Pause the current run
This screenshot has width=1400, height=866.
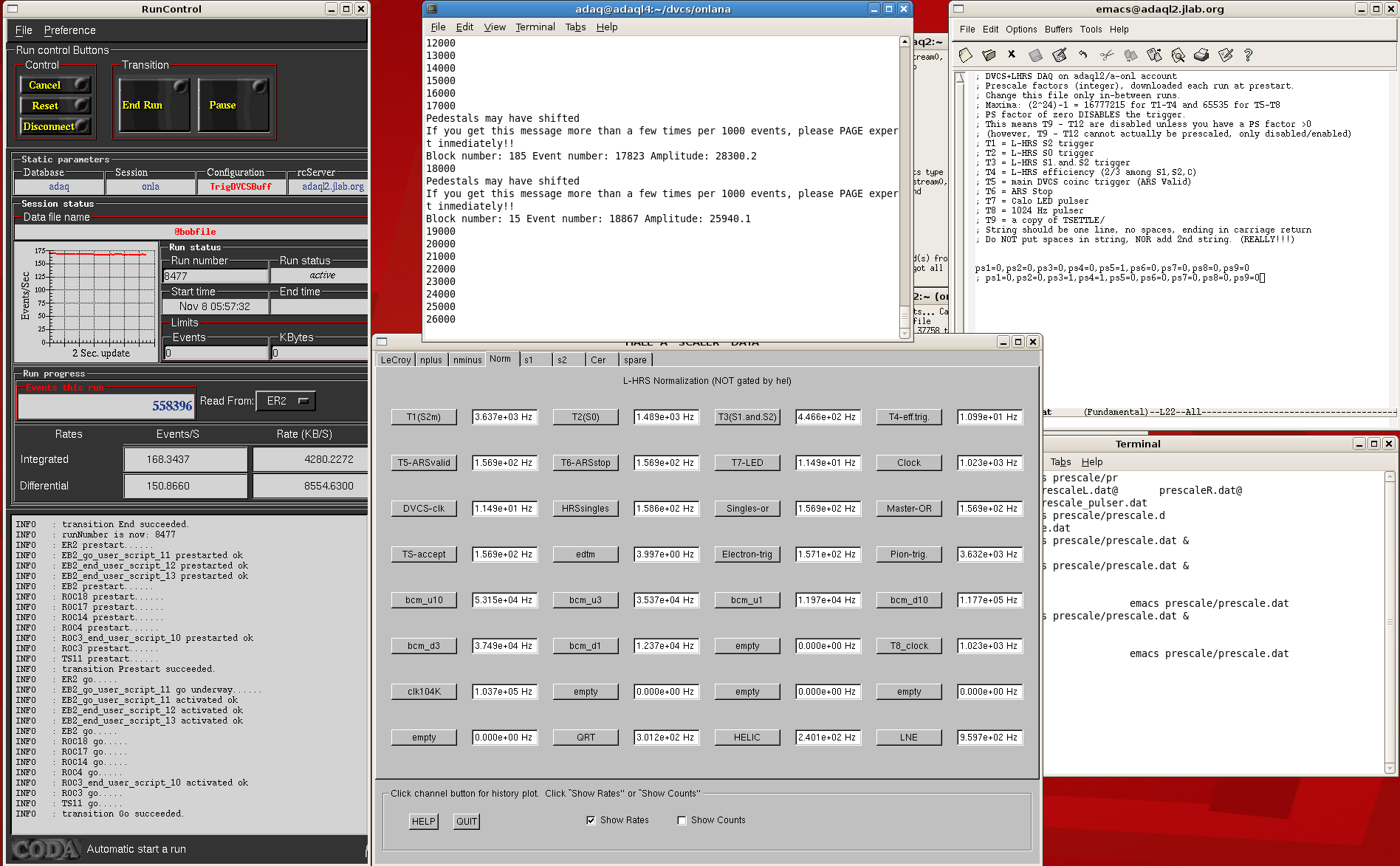[x=233, y=105]
